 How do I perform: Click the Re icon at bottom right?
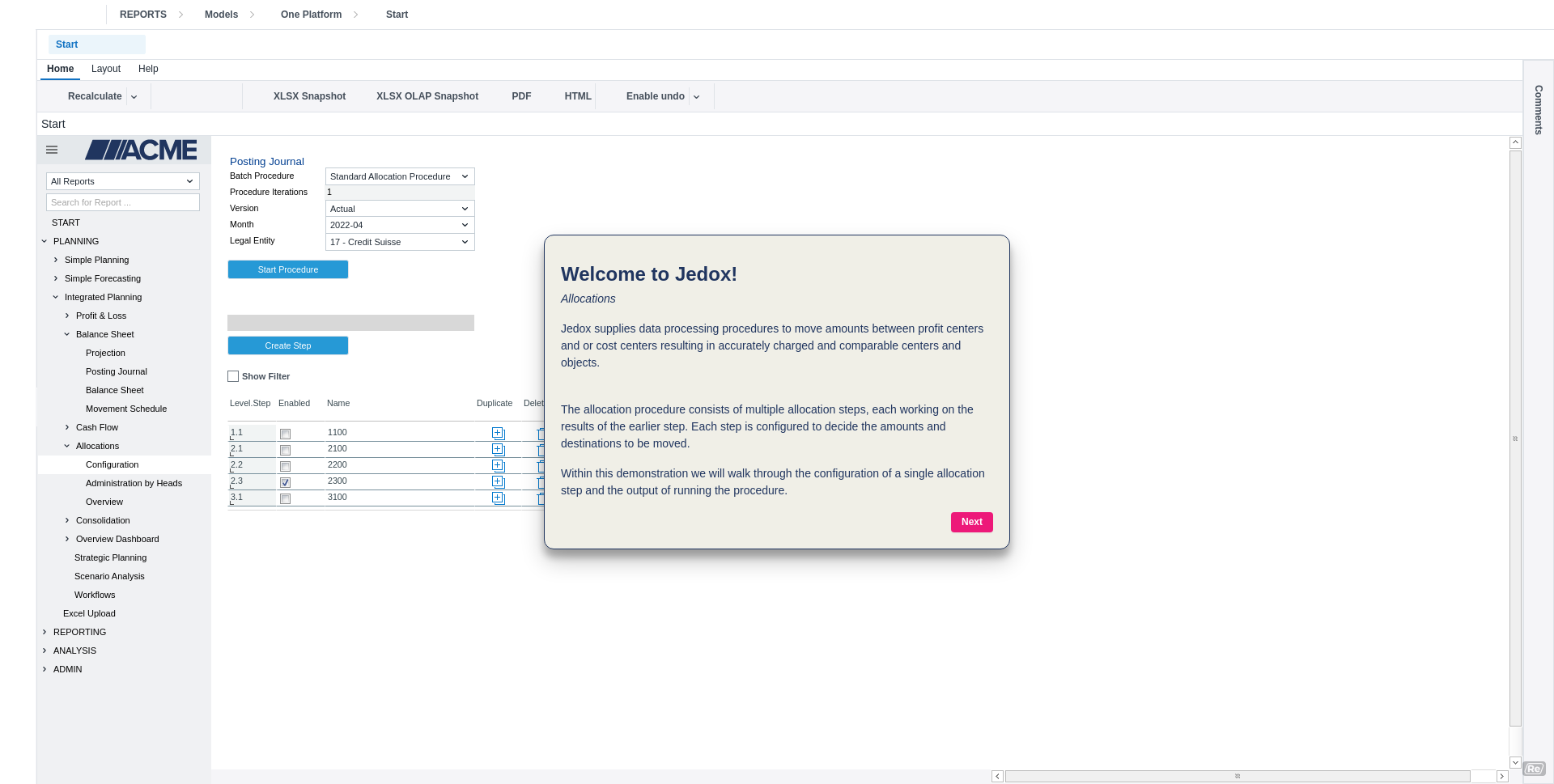(x=1534, y=769)
